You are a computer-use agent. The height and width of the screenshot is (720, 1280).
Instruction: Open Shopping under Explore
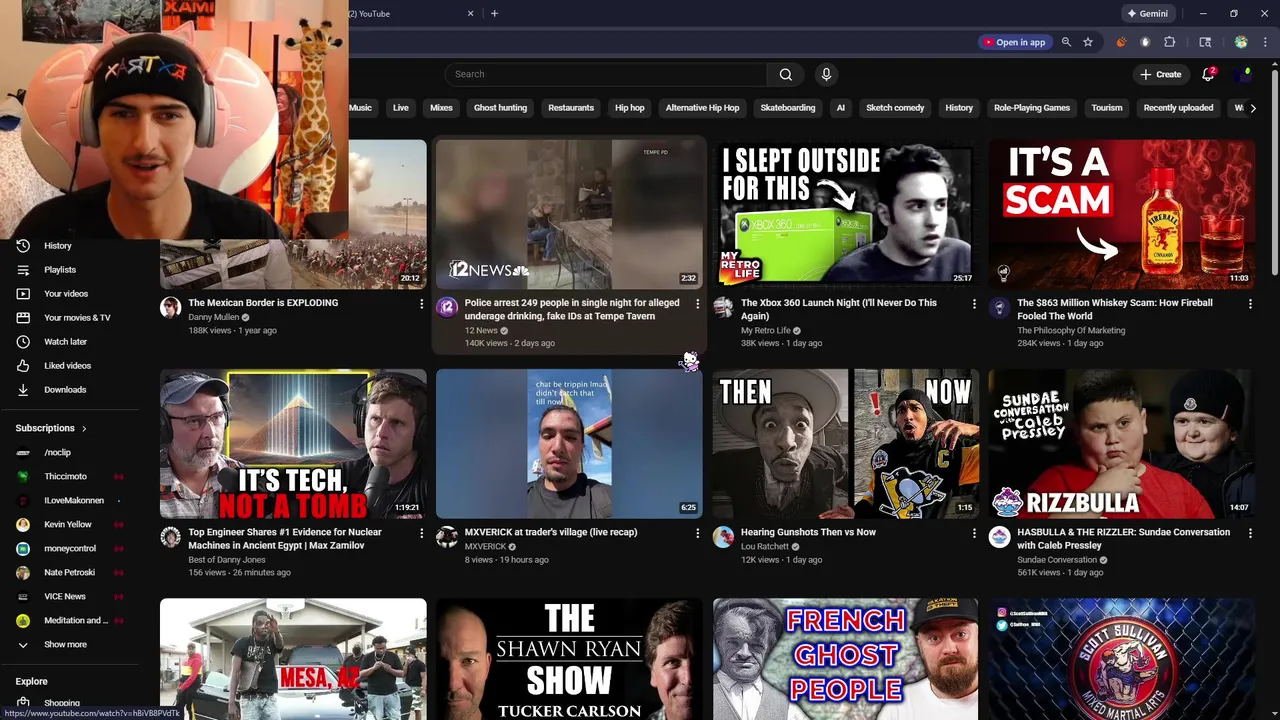[x=61, y=703]
